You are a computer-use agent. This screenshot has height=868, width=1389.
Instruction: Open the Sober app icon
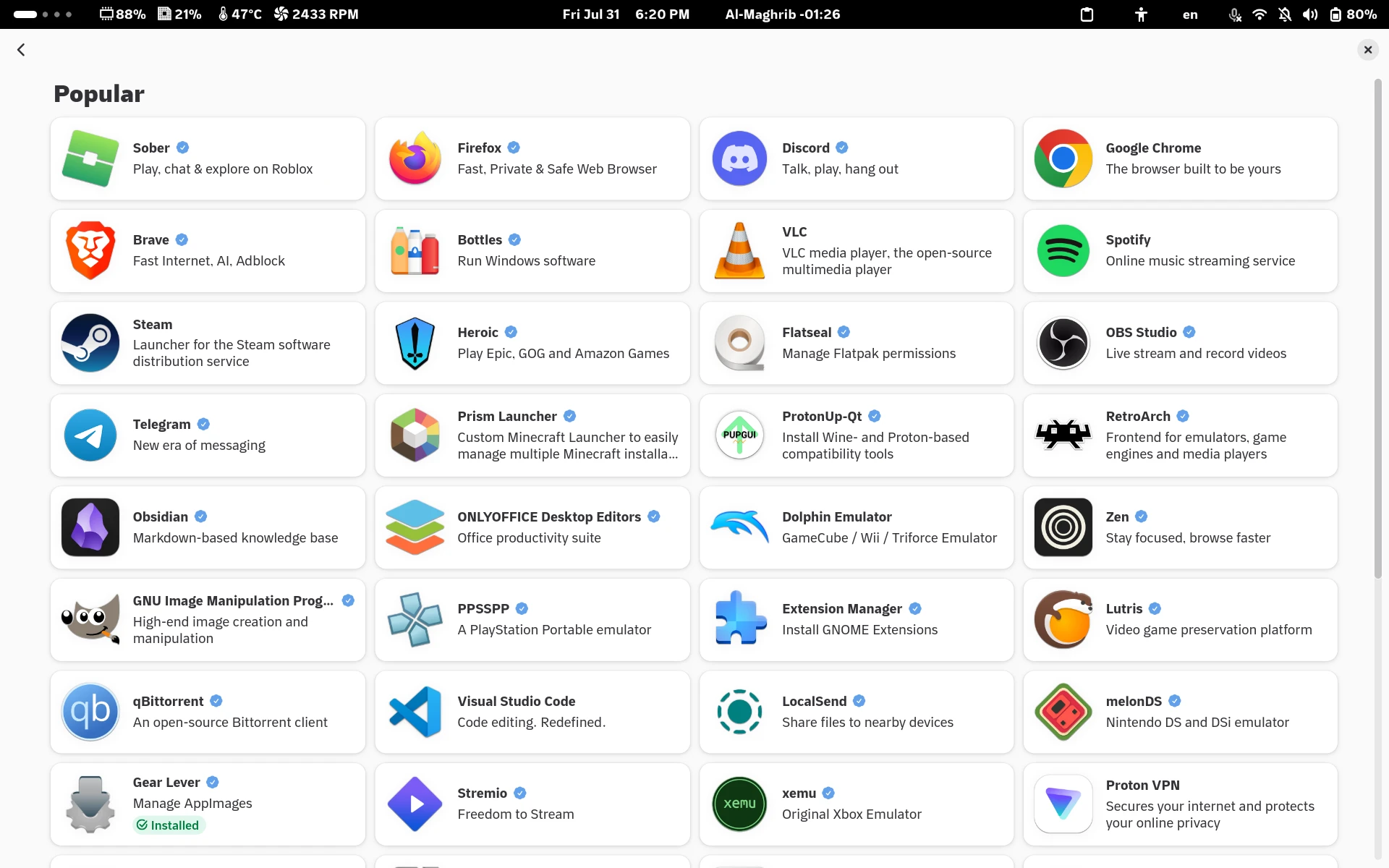coord(90,158)
